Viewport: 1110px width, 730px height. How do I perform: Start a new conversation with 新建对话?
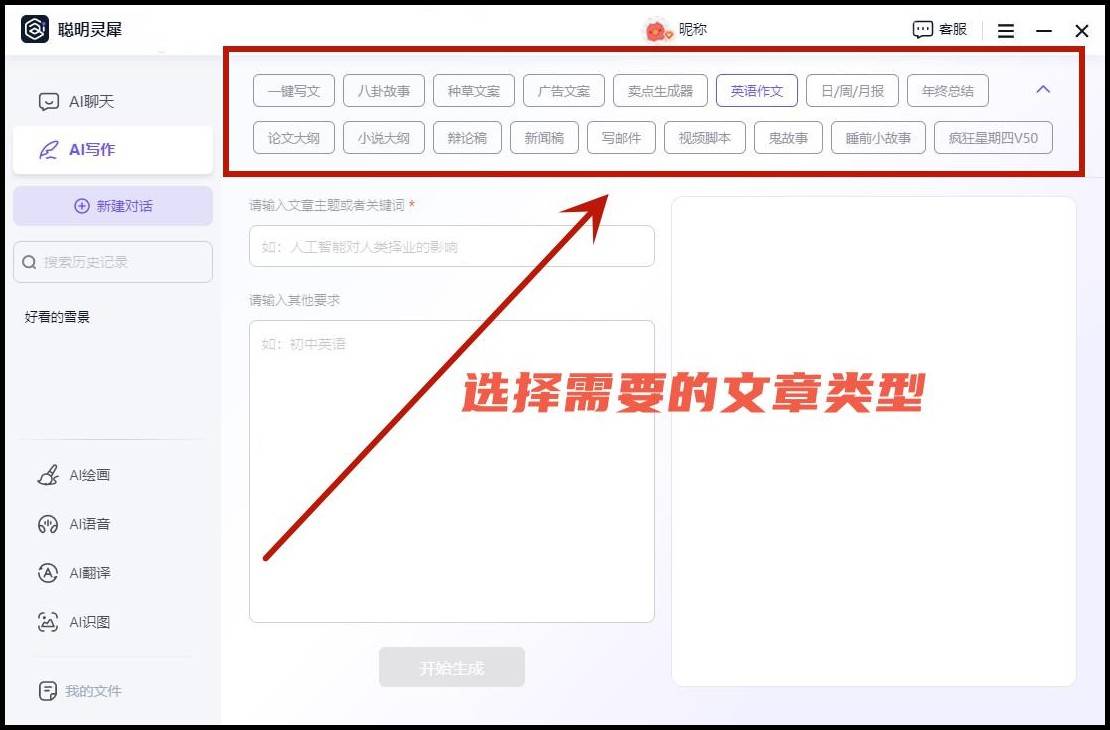click(x=113, y=206)
